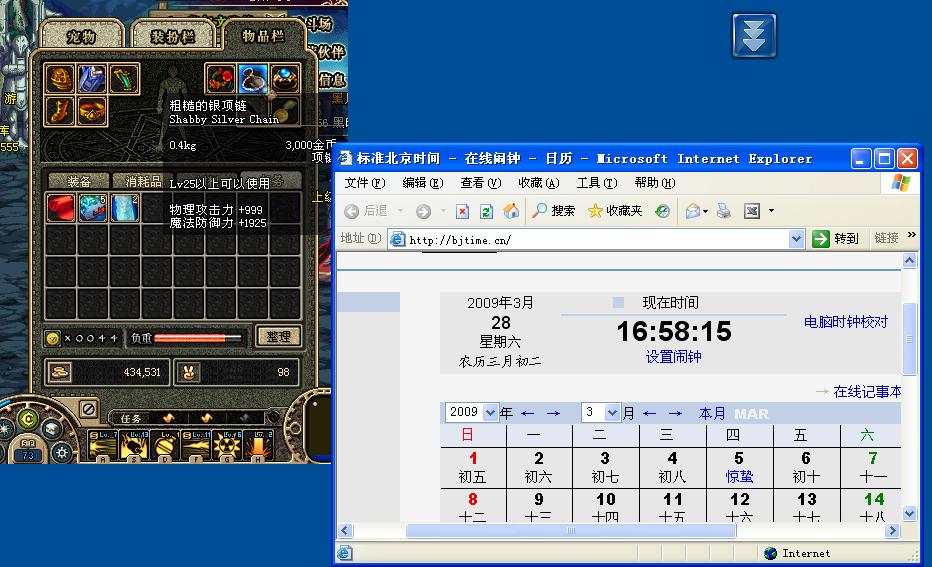Open the 收藏夹 favorites toolbar button

click(x=615, y=211)
